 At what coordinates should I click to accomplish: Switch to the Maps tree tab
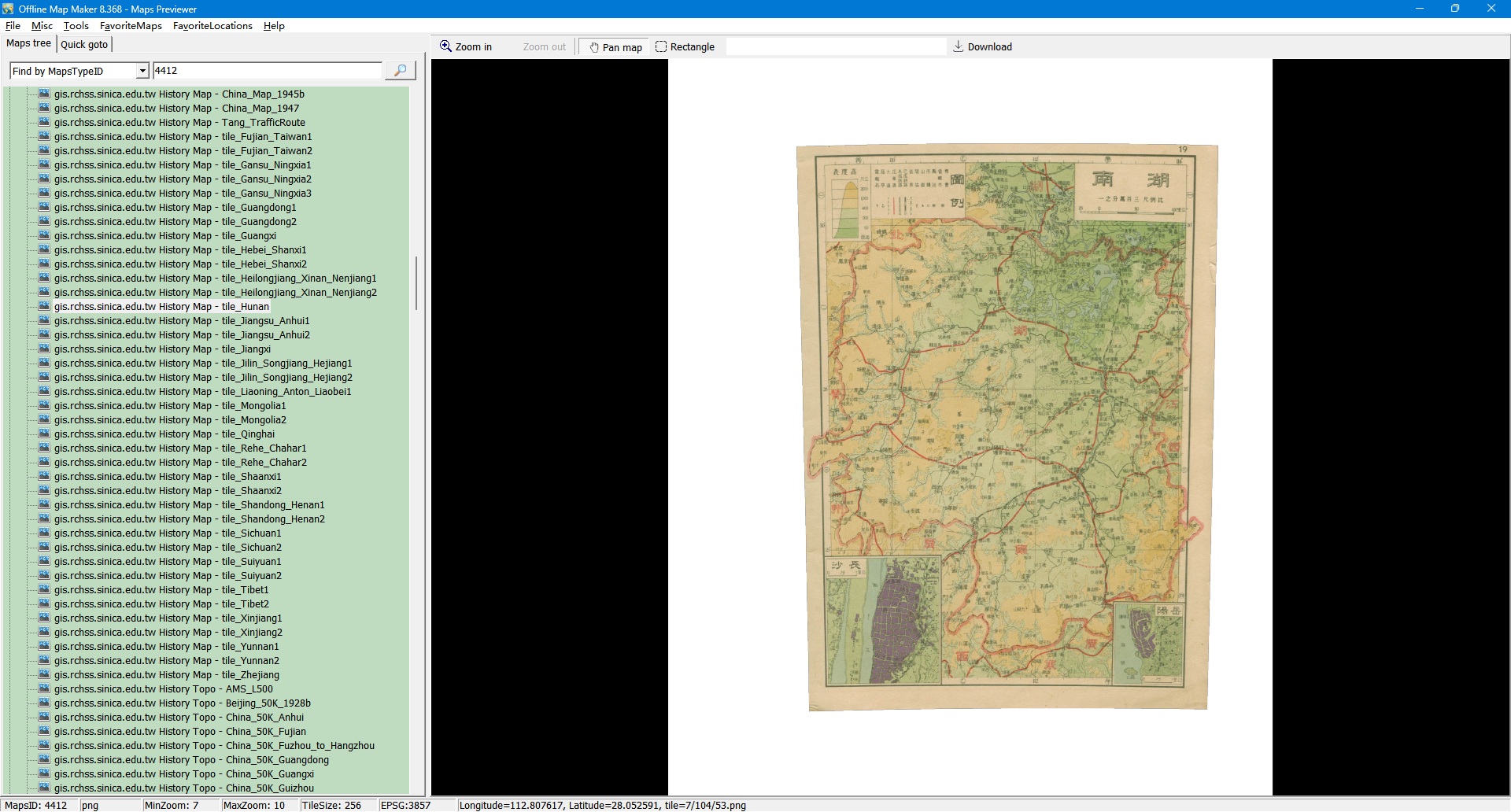28,43
